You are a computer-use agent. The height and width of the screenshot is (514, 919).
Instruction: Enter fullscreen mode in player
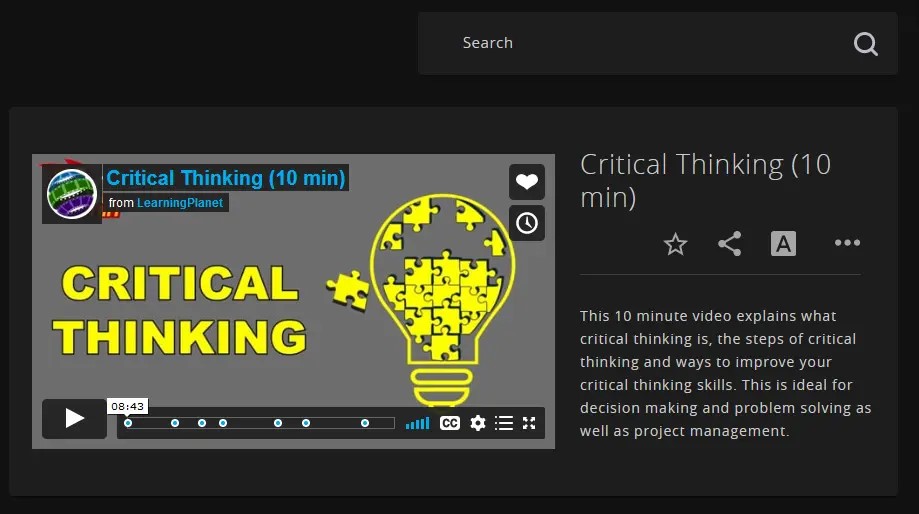coord(530,423)
